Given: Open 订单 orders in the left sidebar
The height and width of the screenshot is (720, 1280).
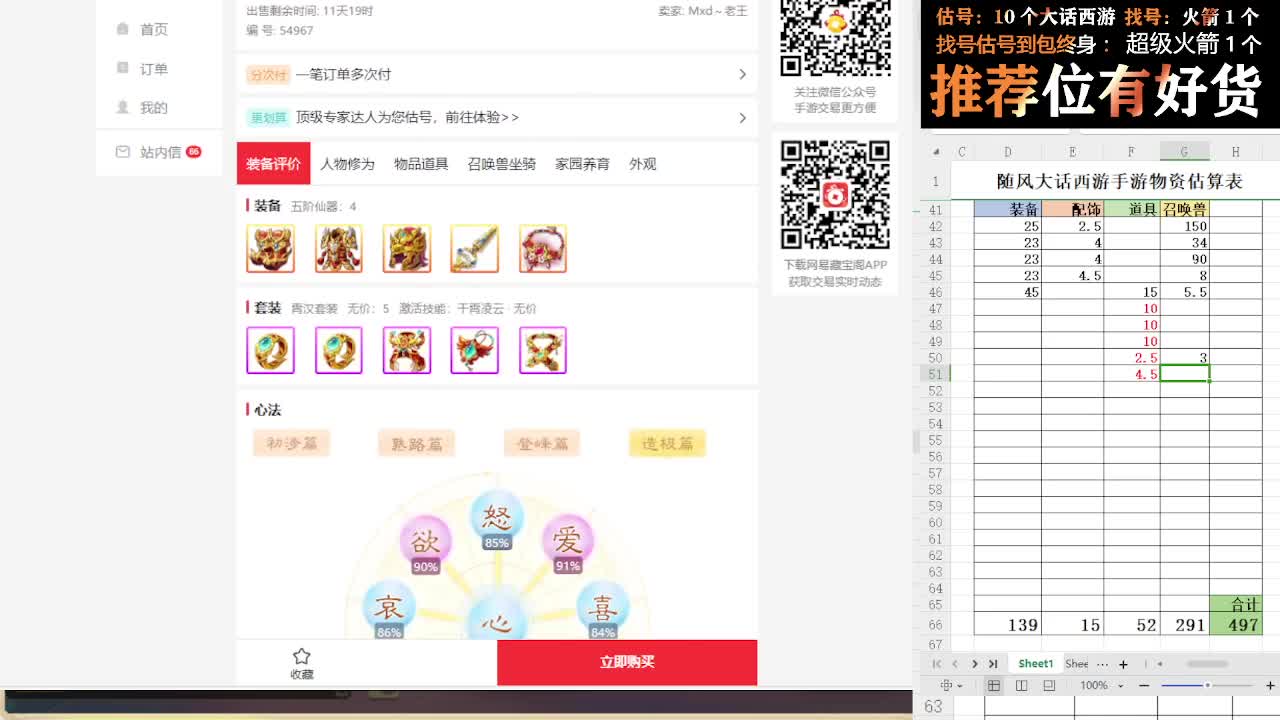Looking at the screenshot, I should pos(152,68).
